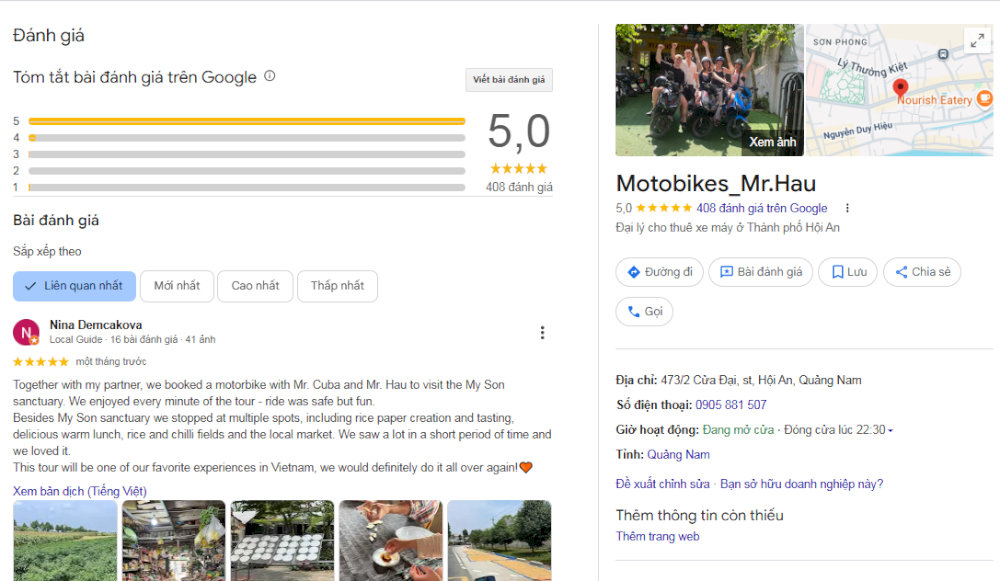This screenshot has height=581, width=1000.
Task: Click the large 5,0 rating score
Action: pyautogui.click(x=518, y=131)
